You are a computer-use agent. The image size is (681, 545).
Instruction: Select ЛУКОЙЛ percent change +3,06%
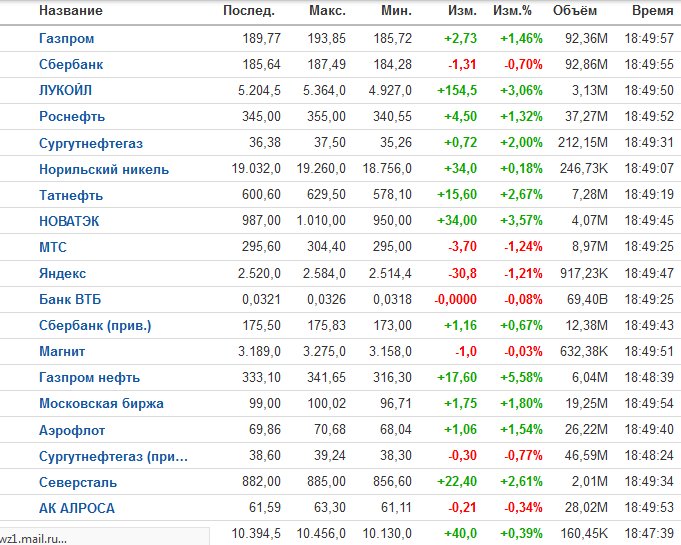coord(521,90)
